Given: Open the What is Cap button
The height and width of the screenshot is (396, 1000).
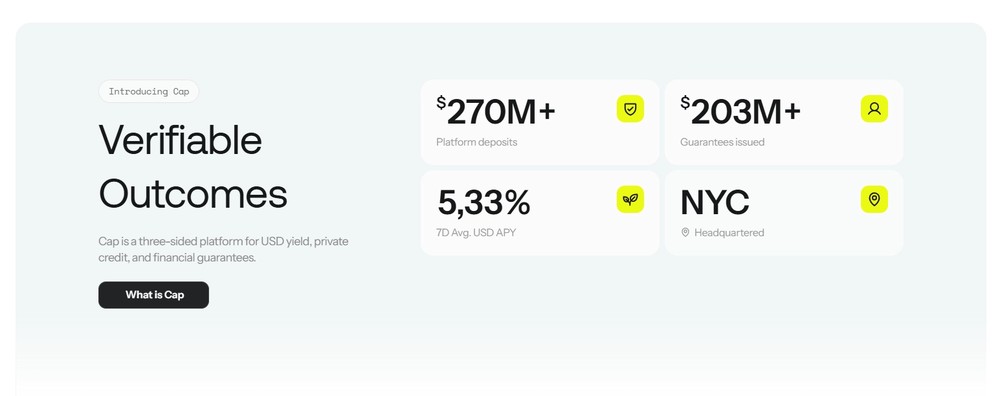Looking at the screenshot, I should pos(154,295).
